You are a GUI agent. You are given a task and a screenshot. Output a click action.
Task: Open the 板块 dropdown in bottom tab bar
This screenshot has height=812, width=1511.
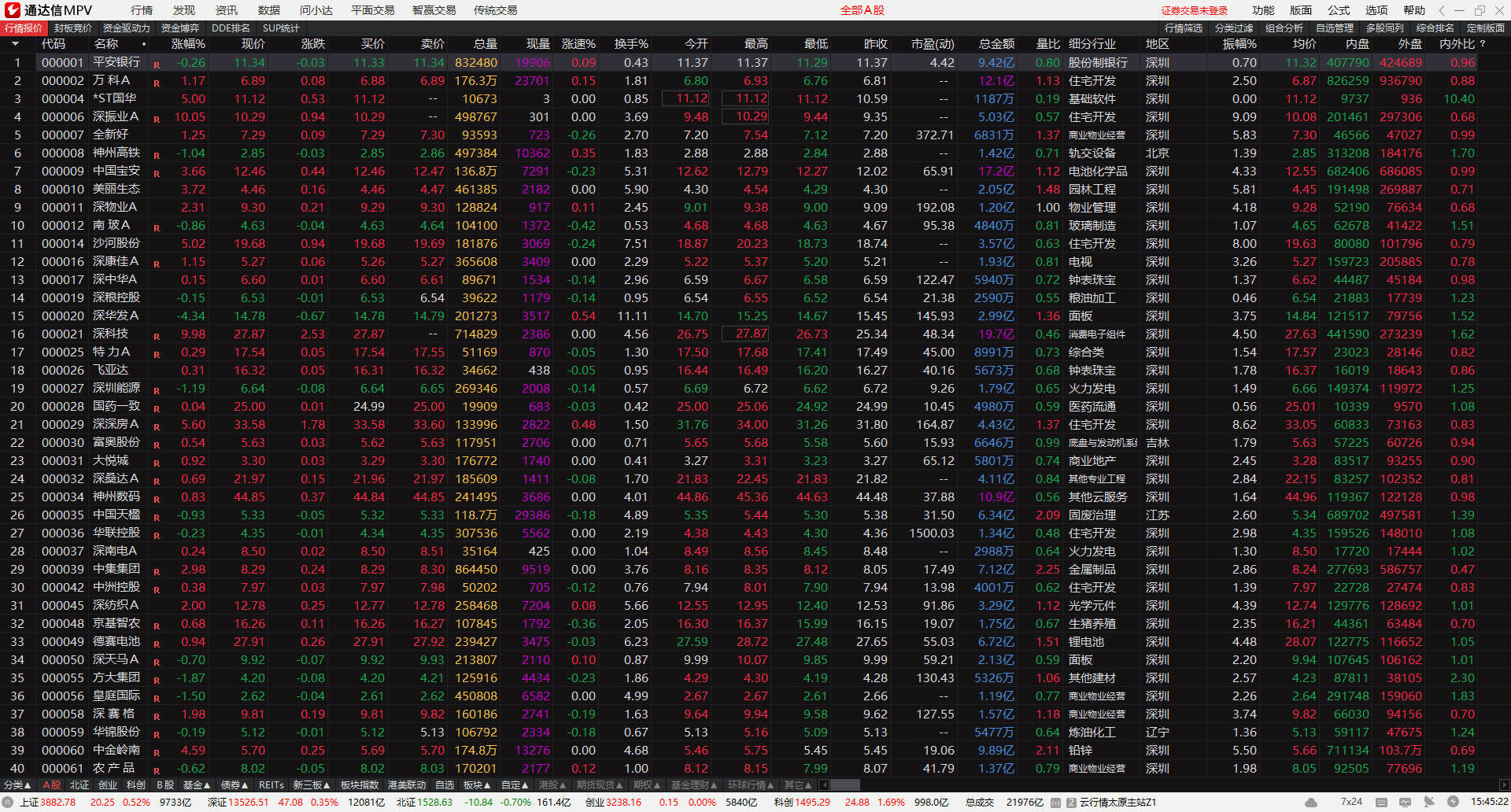(478, 785)
